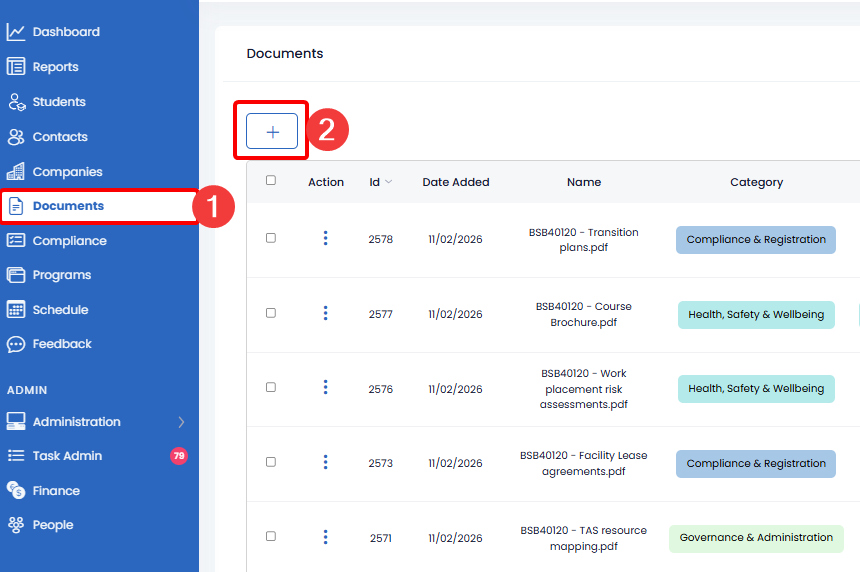Expand the Administration submenu chevron
860x572 pixels.
[x=181, y=422]
